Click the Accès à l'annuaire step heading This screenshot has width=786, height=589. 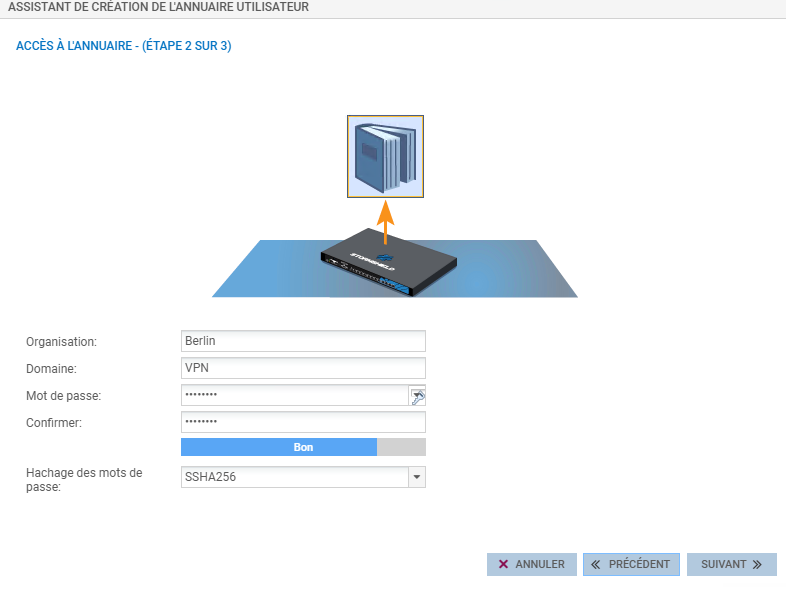pyautogui.click(x=124, y=46)
